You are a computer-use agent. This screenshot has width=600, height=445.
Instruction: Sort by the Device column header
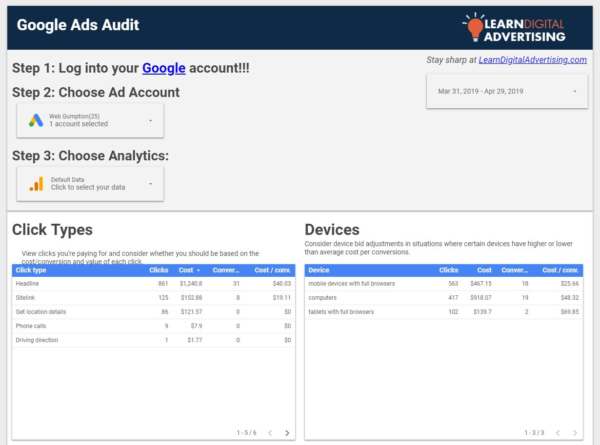tap(319, 270)
